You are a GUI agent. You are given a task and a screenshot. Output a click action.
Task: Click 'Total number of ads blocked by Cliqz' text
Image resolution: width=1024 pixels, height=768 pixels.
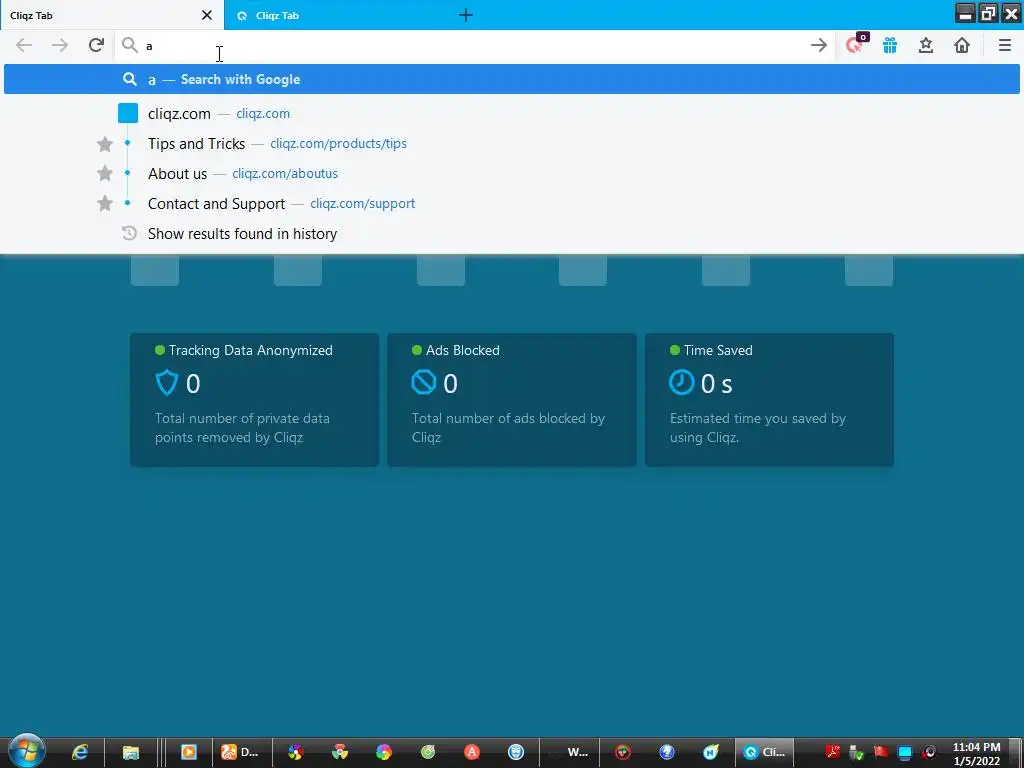click(508, 428)
